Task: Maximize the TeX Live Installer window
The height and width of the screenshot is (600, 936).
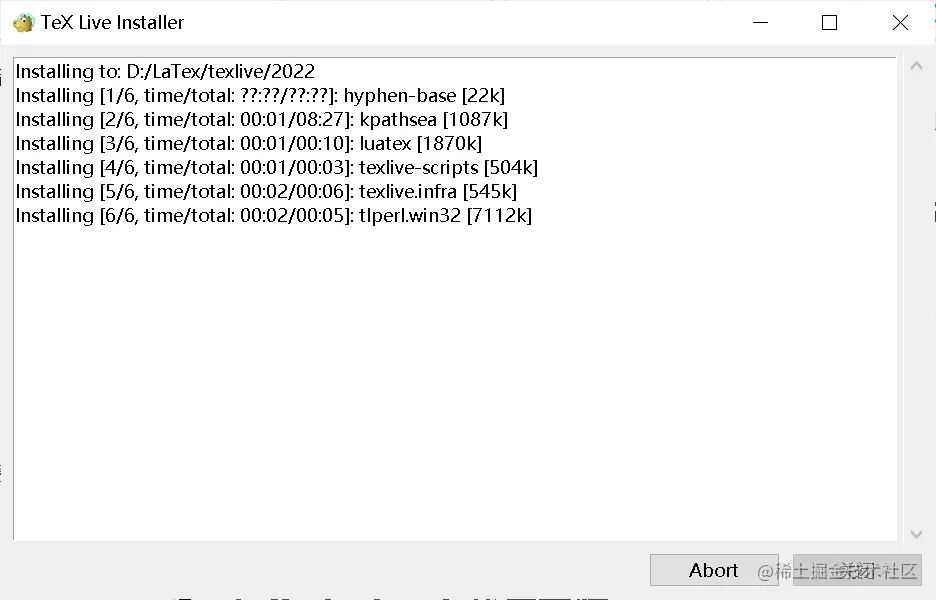Action: 829,22
